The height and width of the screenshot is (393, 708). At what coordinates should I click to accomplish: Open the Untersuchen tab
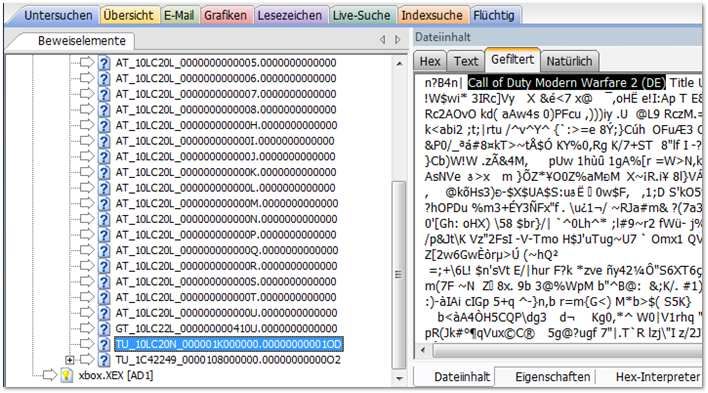(58, 16)
